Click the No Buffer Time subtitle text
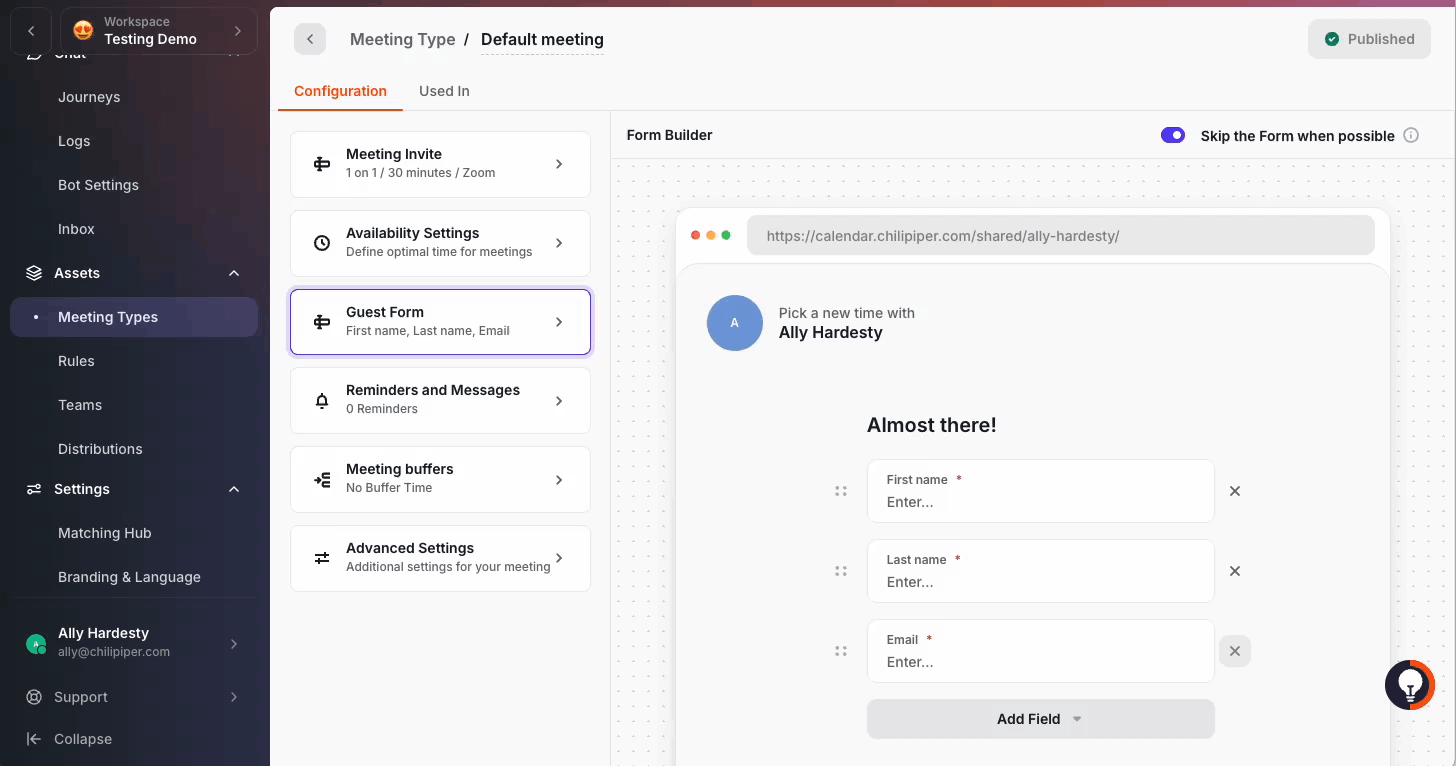The width and height of the screenshot is (1456, 766). click(389, 488)
